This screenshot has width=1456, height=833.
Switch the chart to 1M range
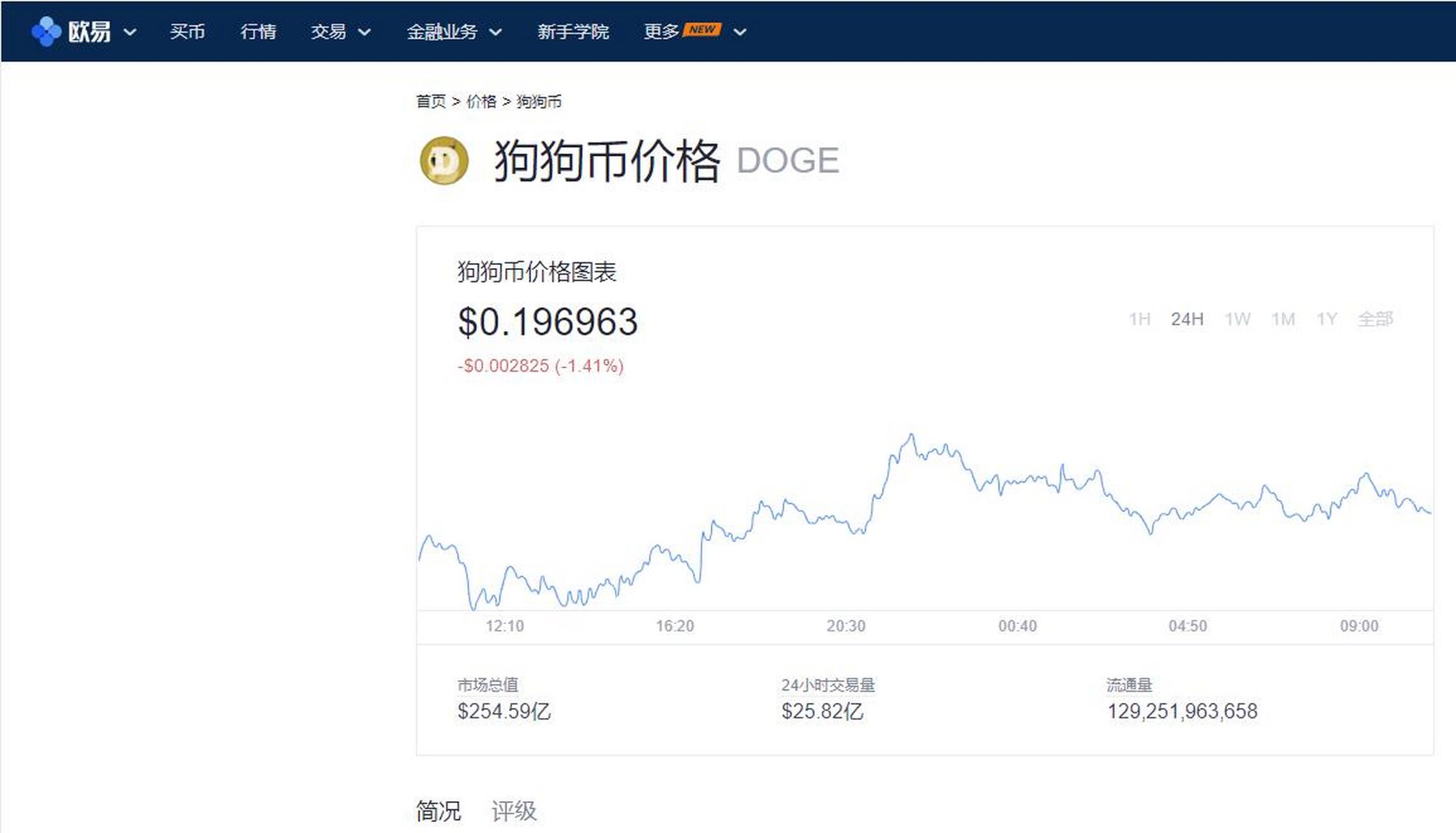click(x=1283, y=319)
